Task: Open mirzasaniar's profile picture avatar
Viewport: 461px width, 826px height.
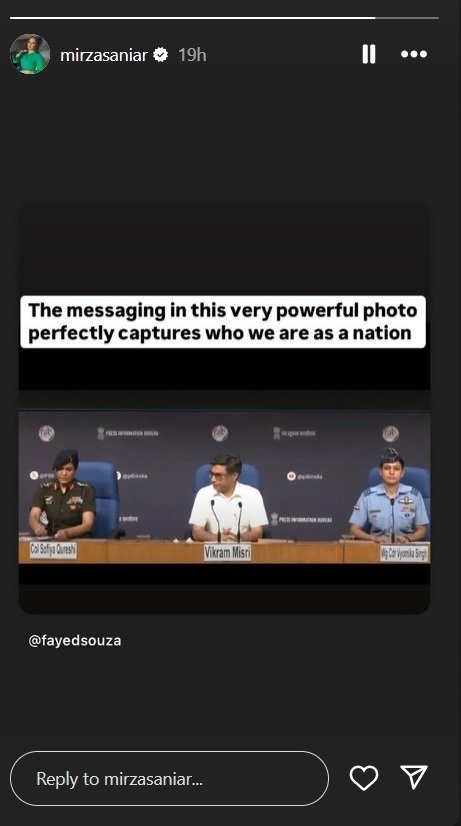Action: (30, 54)
